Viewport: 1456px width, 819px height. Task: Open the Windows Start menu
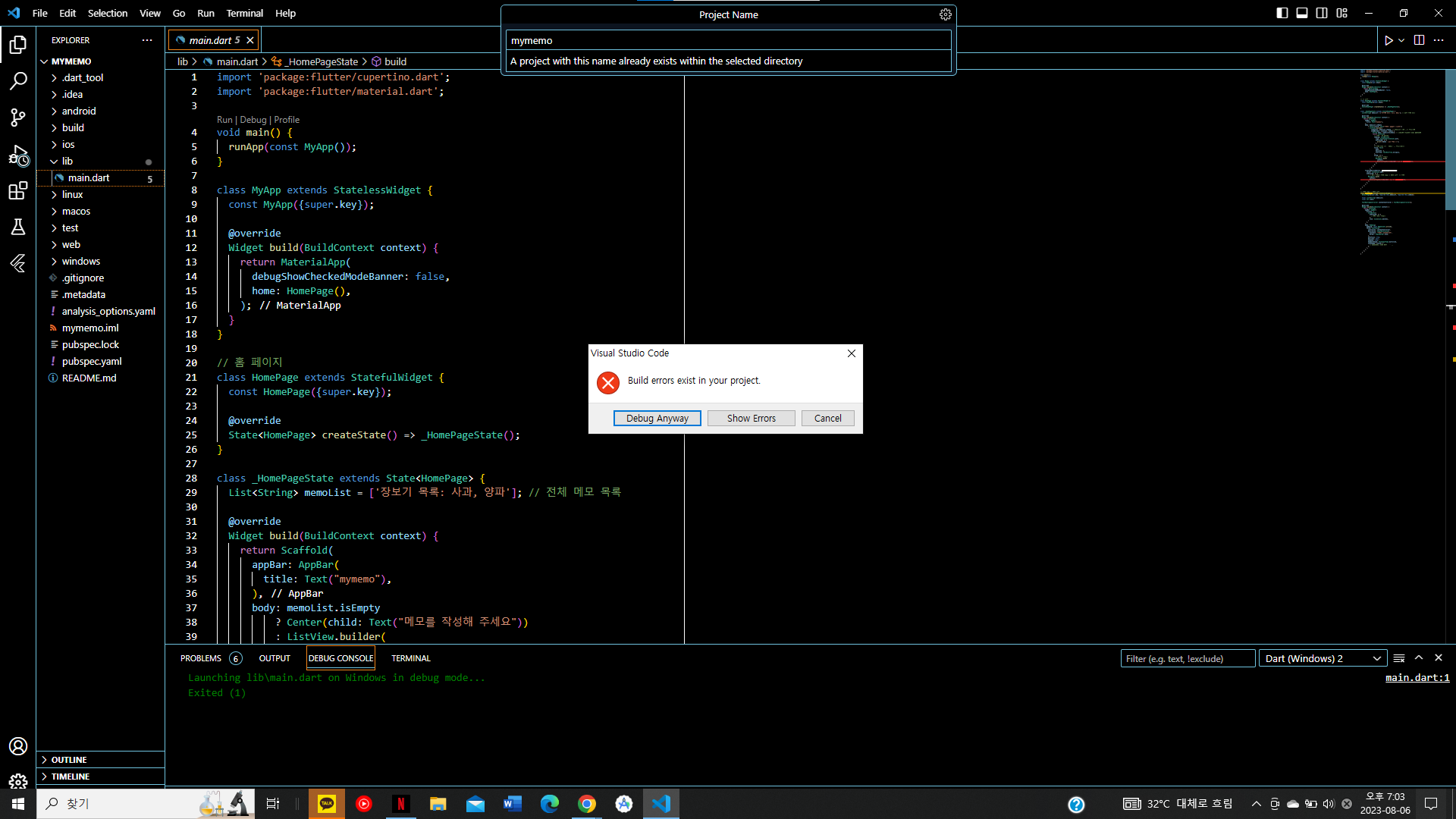point(18,804)
